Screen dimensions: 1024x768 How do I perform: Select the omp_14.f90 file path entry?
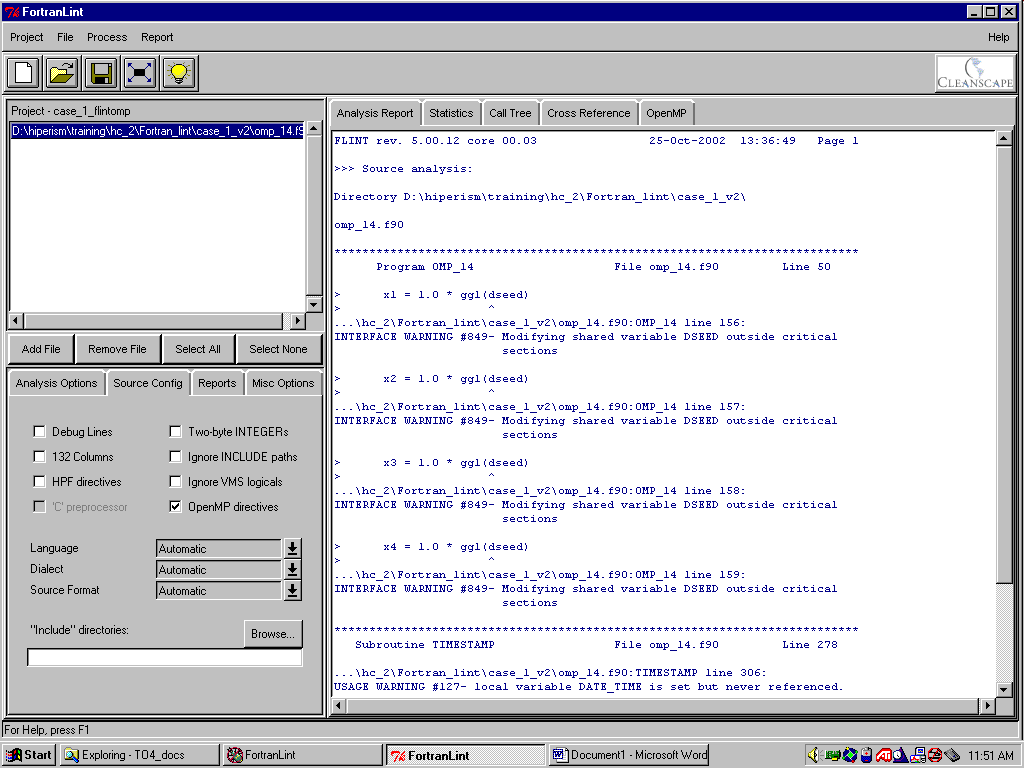click(157, 131)
